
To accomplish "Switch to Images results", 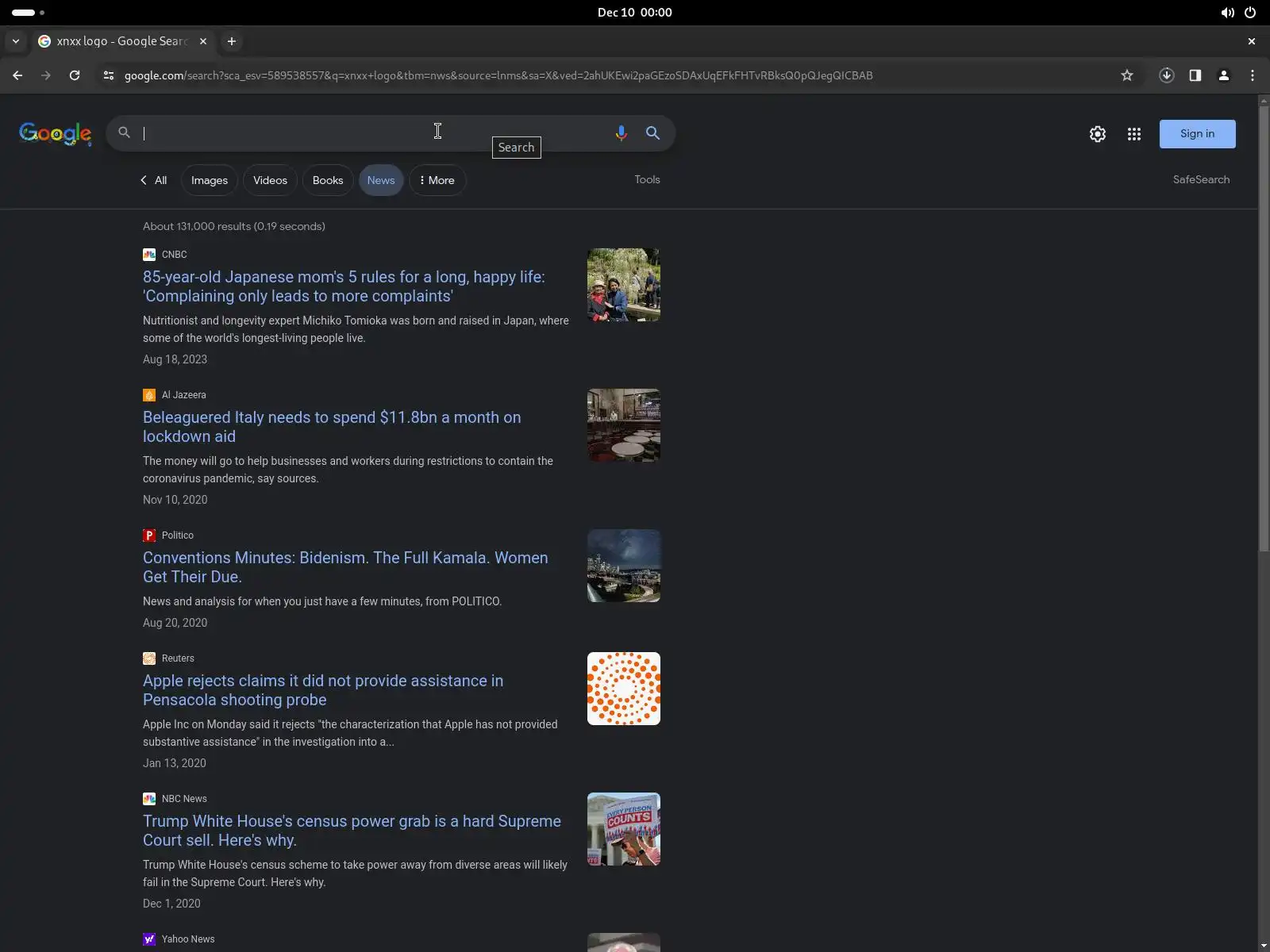I will (x=210, y=180).
